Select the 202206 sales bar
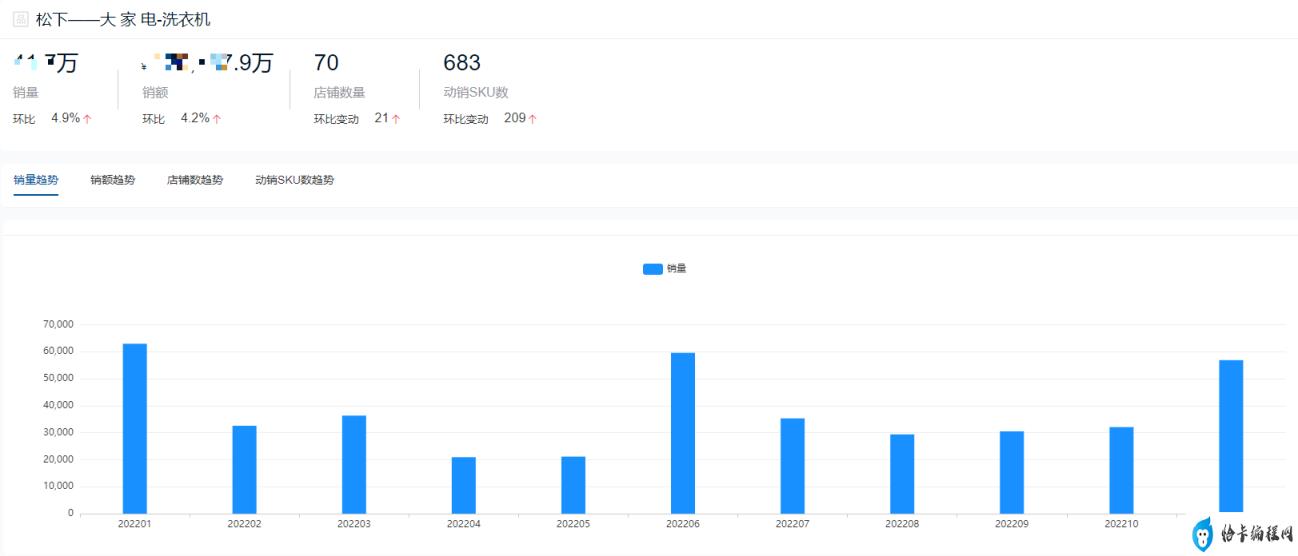The height and width of the screenshot is (556, 1298). [683, 433]
